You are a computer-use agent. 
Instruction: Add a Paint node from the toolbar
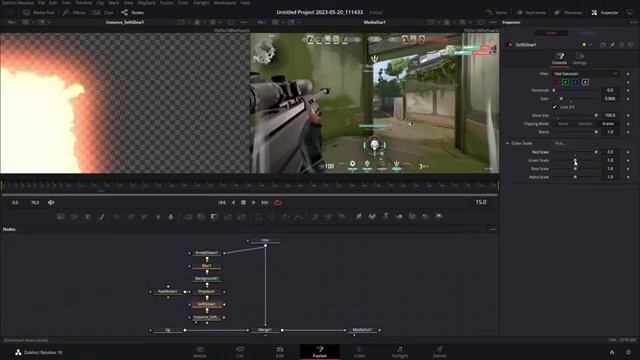click(x=101, y=217)
